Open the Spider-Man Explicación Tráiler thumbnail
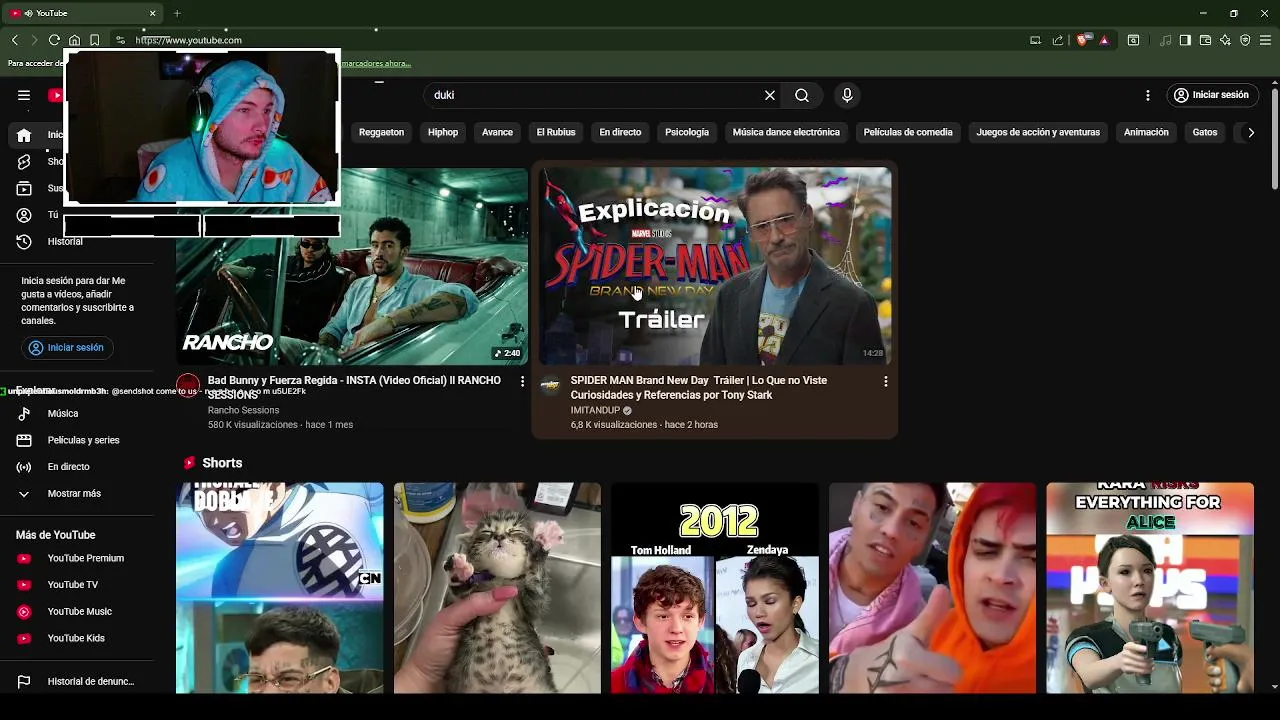The height and width of the screenshot is (720, 1280). [715, 266]
